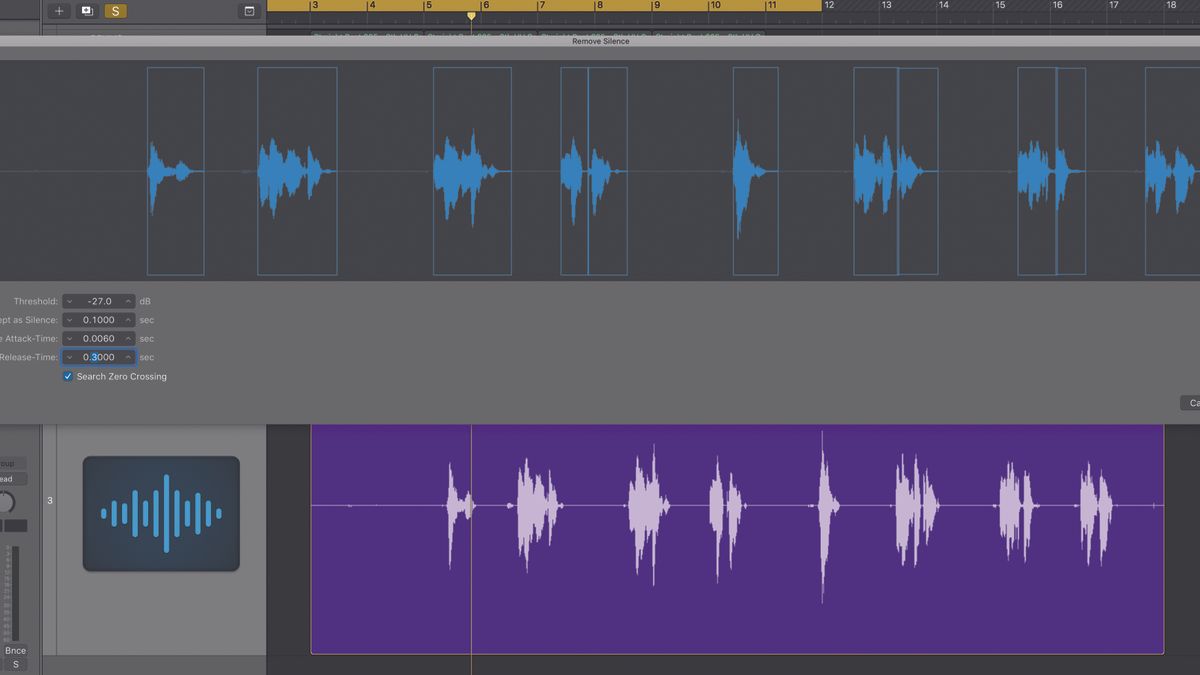The image size is (1200, 675).
Task: Click the up chevron on the Attack-Time field
Action: click(129, 338)
